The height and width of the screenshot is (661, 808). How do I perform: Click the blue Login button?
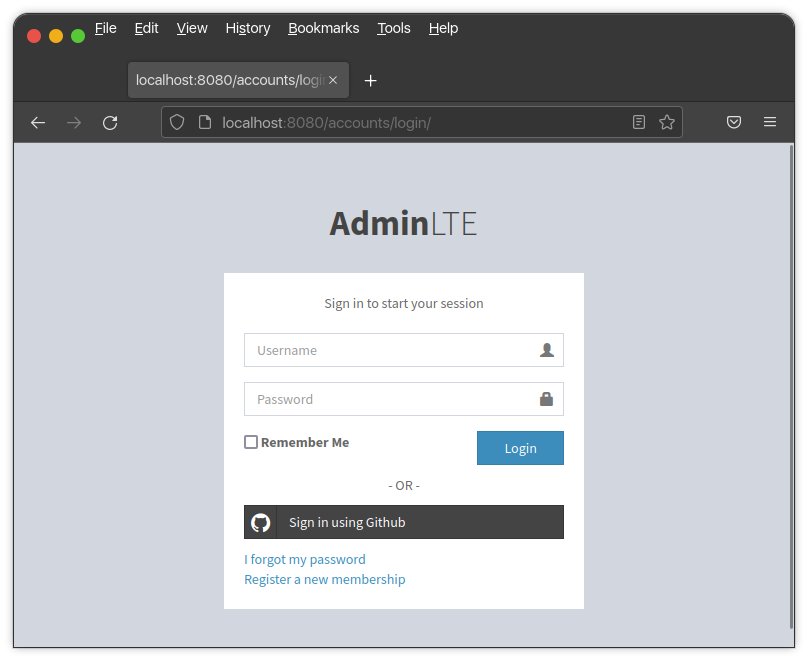coord(520,448)
